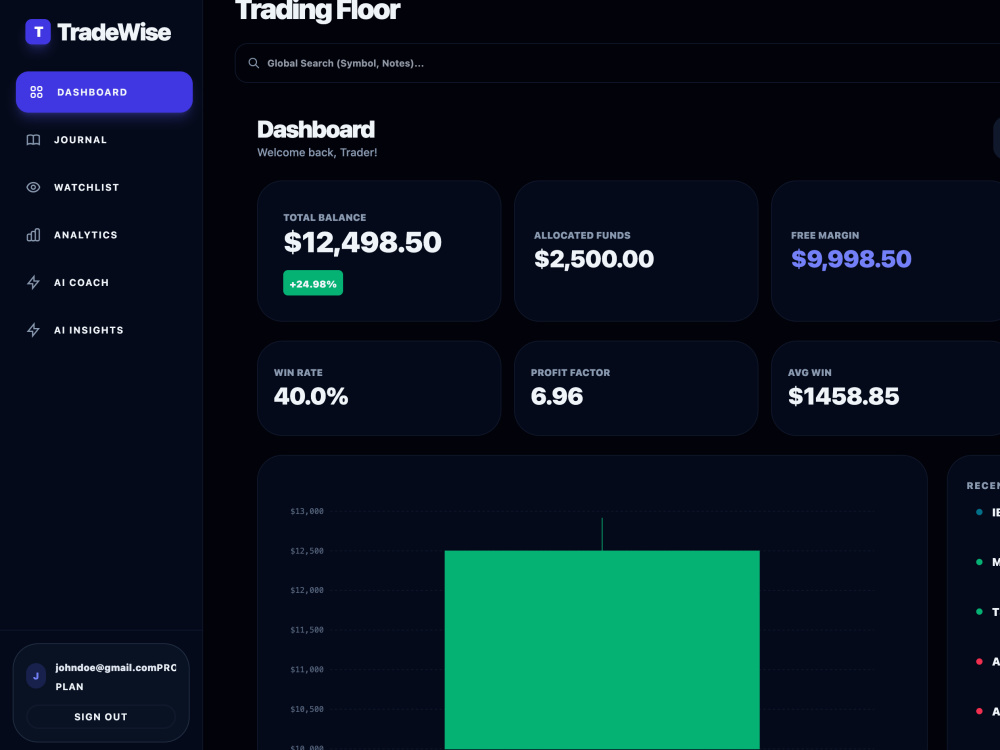Viewport: 1000px width, 750px height.
Task: Click the Dashboard grid icon in sidebar
Action: (36, 92)
